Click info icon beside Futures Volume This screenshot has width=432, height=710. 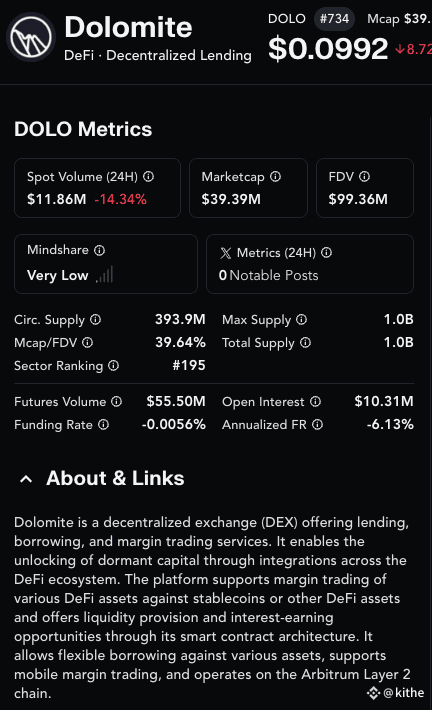point(116,402)
